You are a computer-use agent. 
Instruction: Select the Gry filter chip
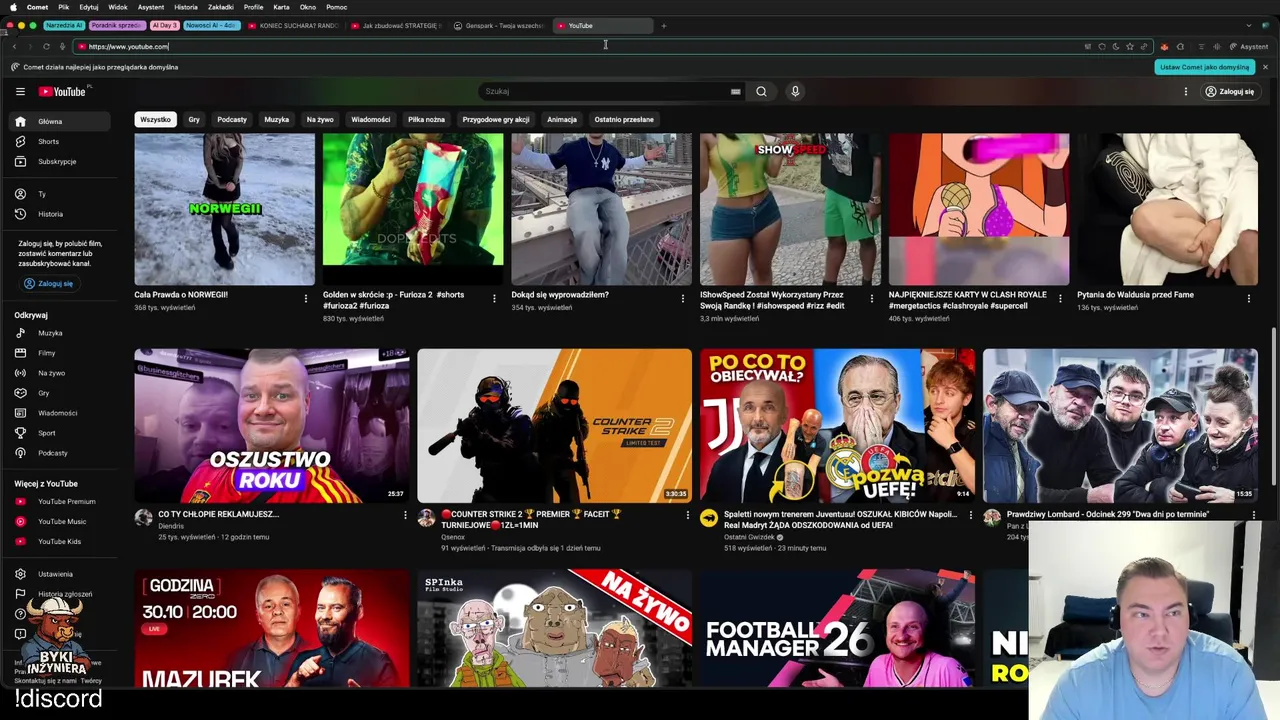click(x=194, y=119)
